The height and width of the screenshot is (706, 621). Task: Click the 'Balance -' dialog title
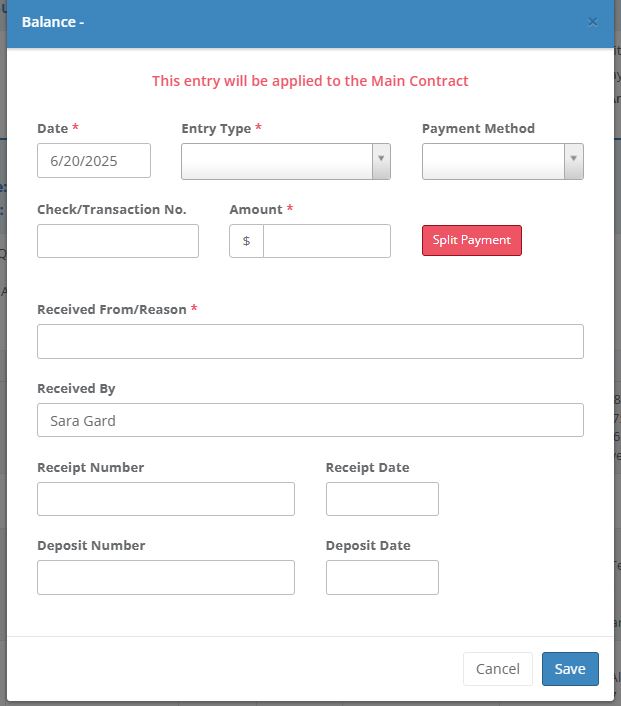point(53,22)
